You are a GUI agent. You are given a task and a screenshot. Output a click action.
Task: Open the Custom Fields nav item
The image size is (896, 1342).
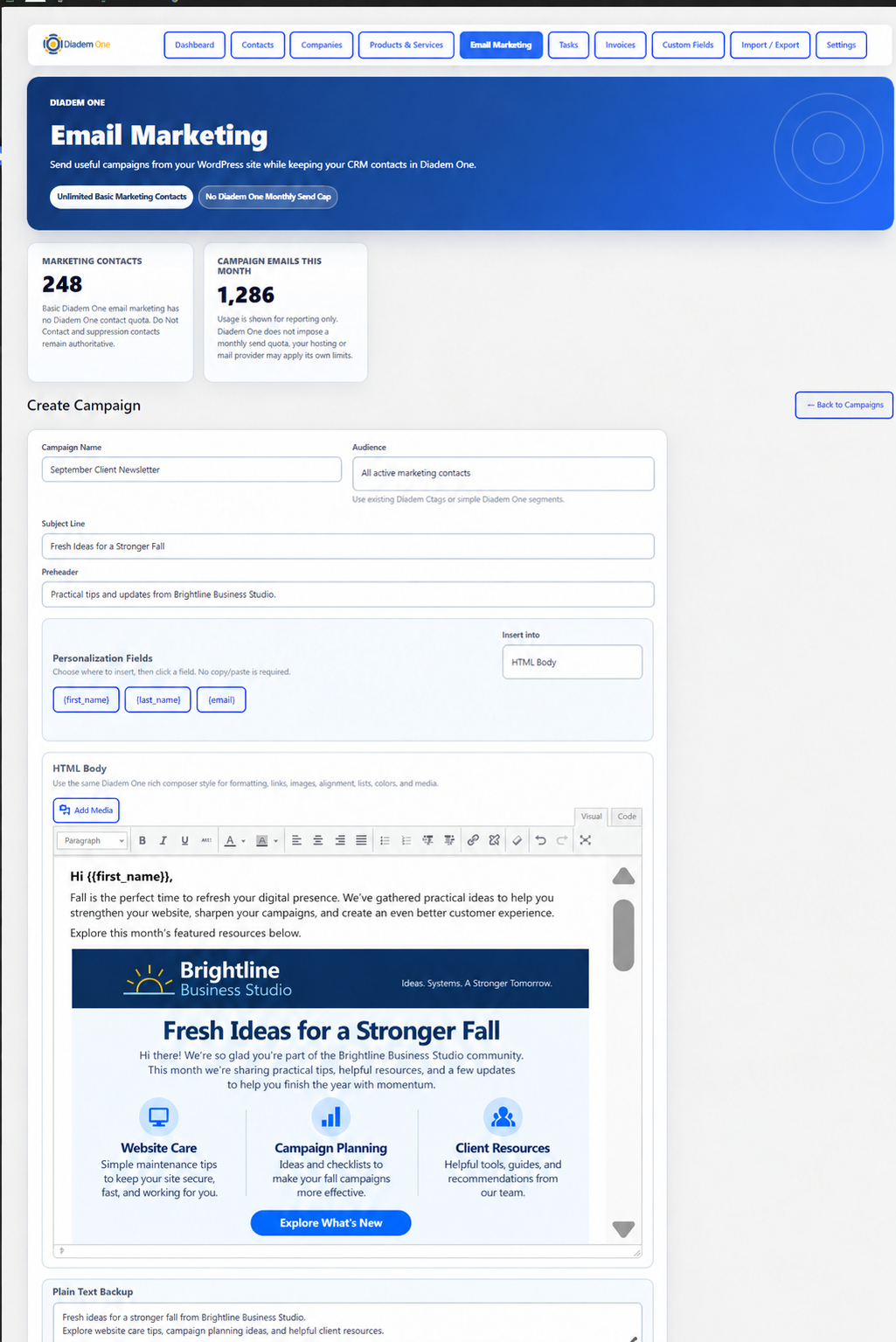(x=688, y=45)
